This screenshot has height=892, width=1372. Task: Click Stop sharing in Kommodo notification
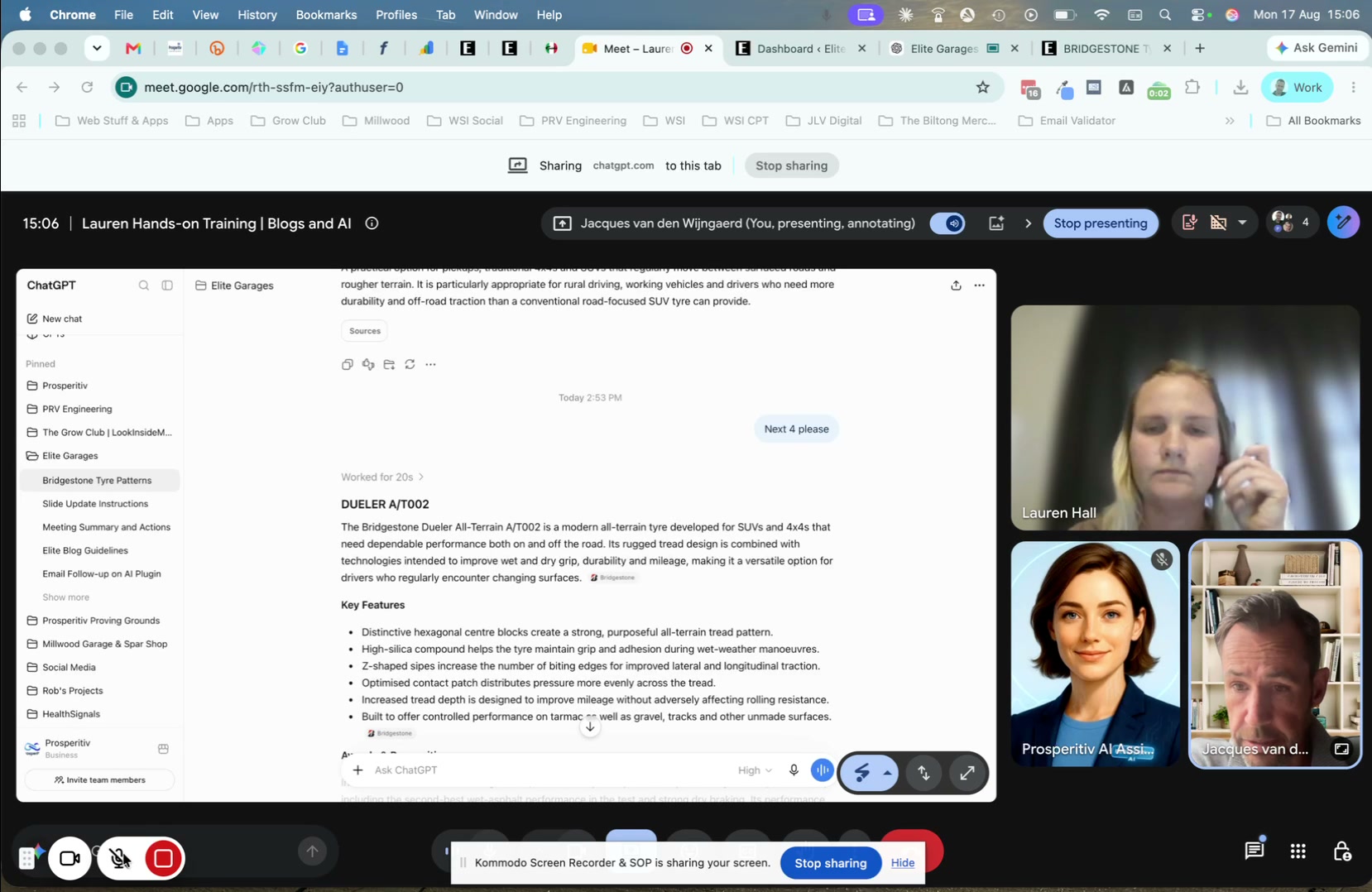(830, 863)
